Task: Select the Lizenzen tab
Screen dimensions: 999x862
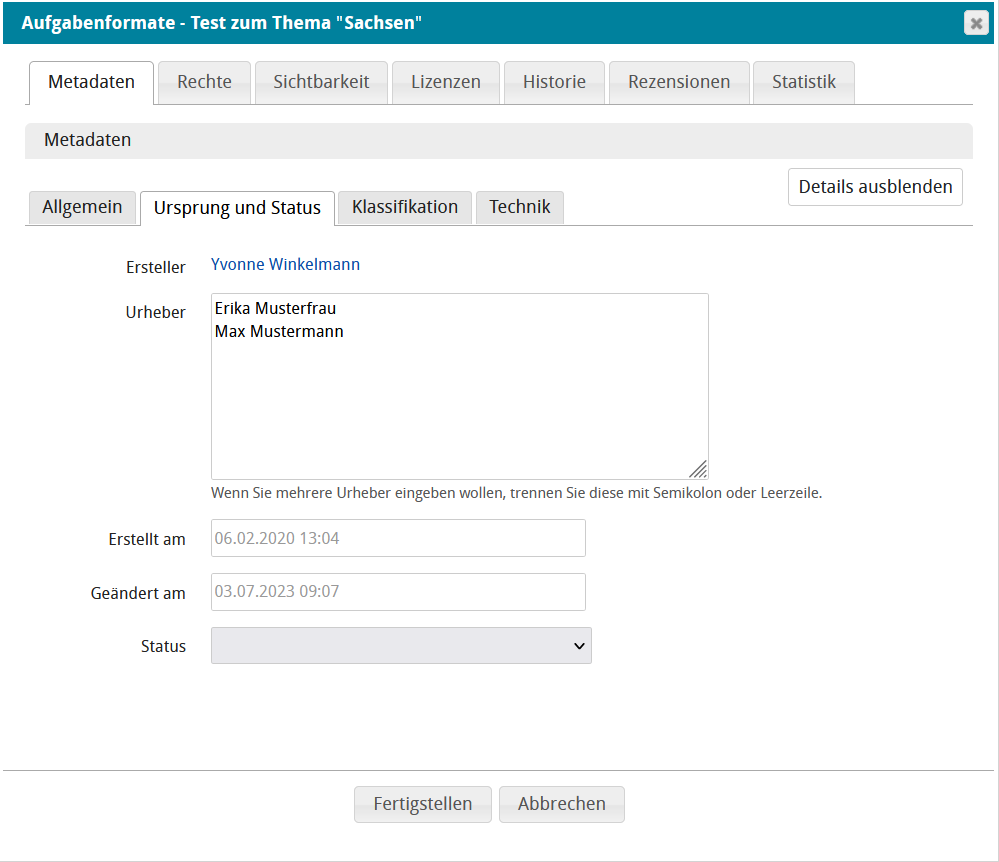Action: [x=445, y=82]
